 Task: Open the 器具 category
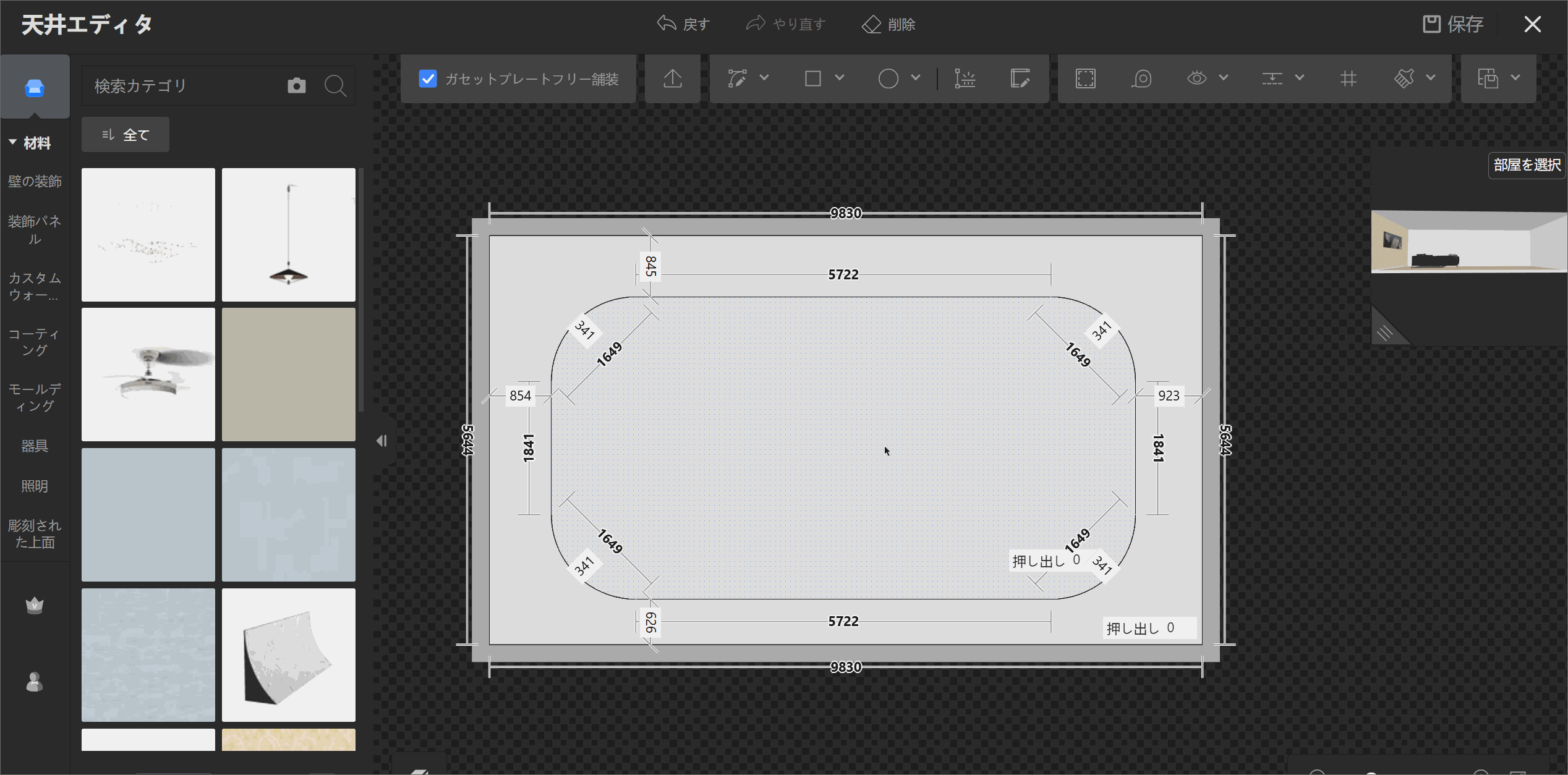tap(35, 446)
